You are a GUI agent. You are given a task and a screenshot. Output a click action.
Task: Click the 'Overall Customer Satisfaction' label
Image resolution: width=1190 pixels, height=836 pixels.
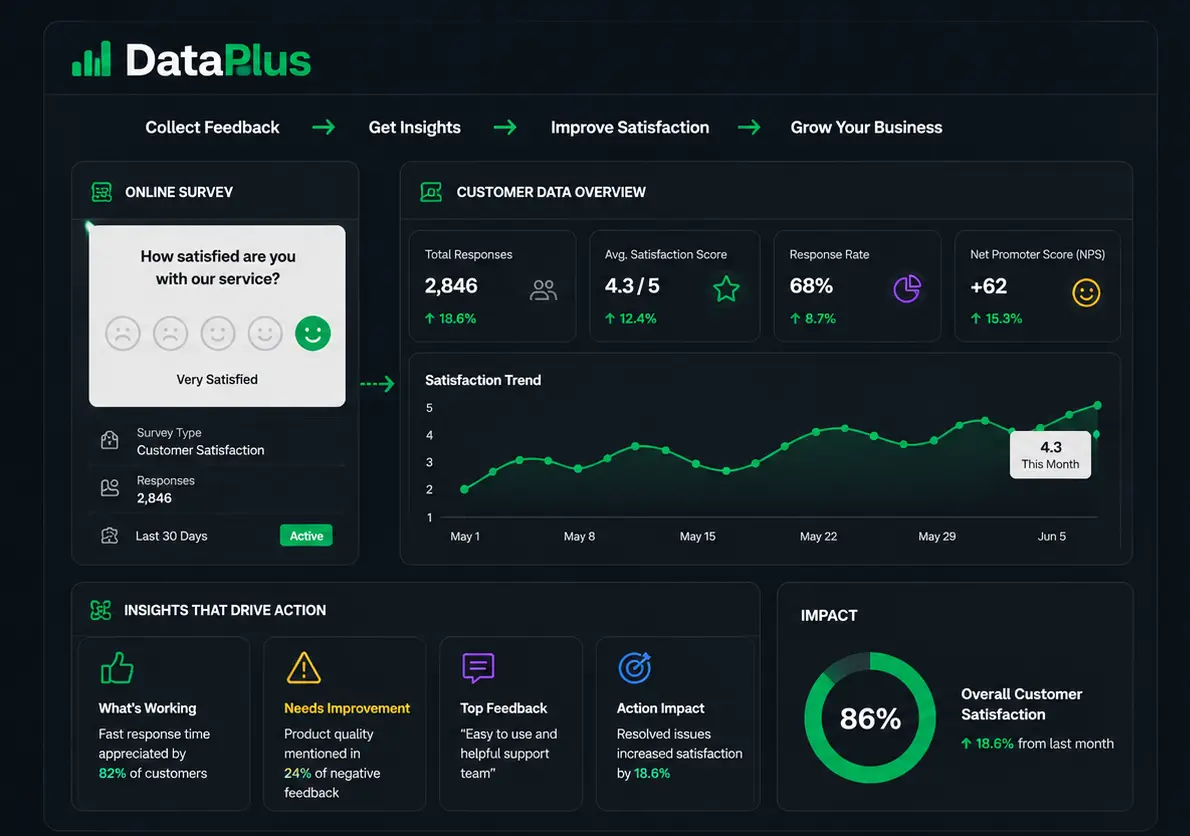click(1022, 704)
